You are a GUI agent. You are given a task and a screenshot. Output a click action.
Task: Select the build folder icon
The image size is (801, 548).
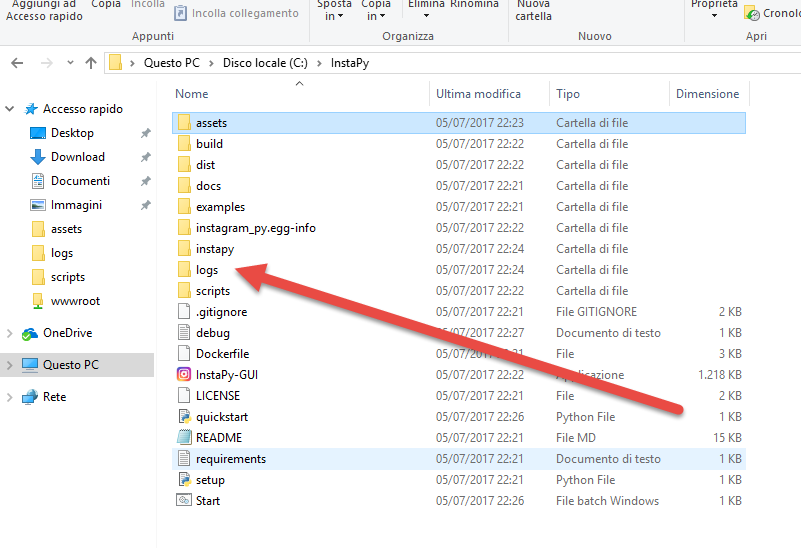(184, 144)
